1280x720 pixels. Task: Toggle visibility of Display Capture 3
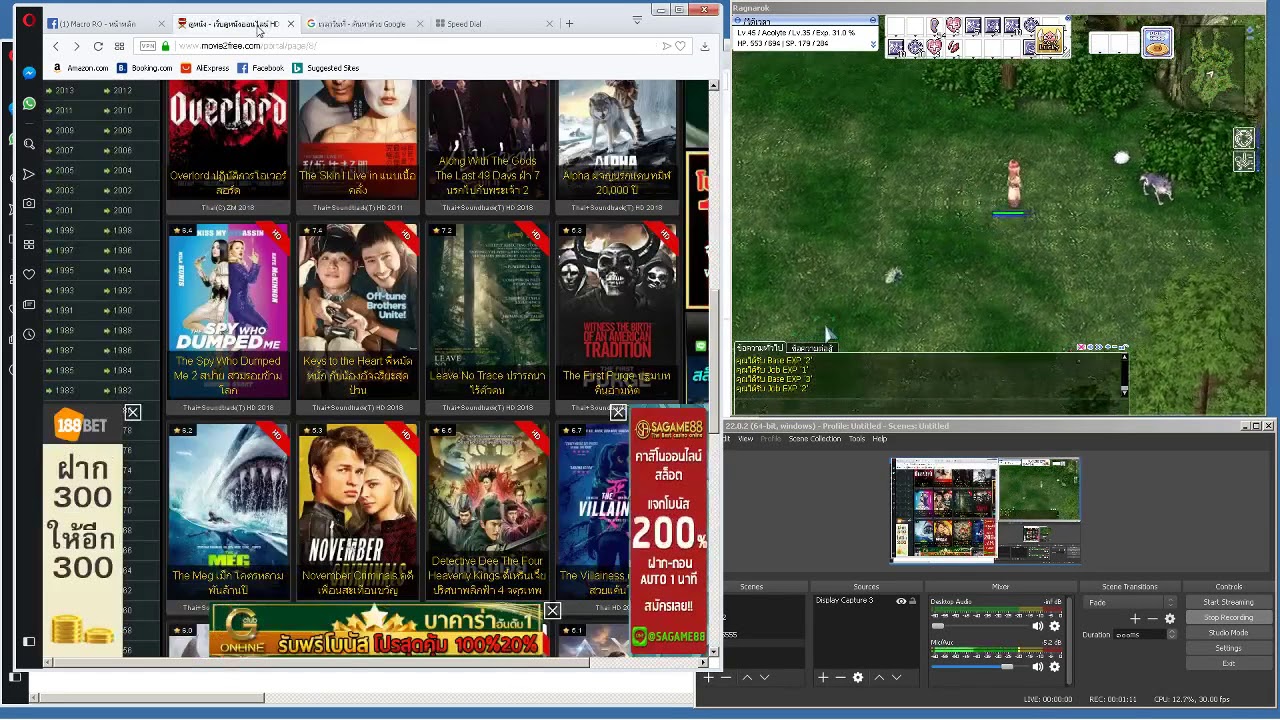click(x=901, y=601)
